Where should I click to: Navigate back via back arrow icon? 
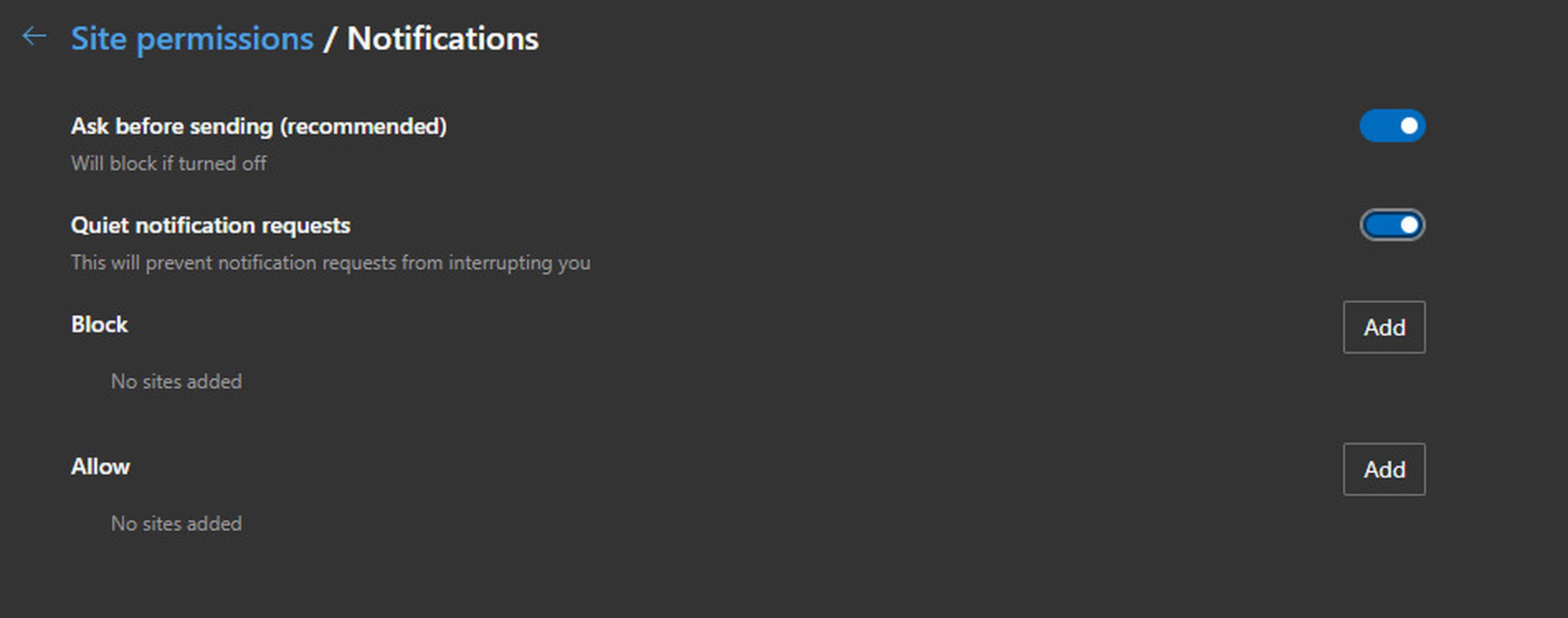tap(33, 38)
